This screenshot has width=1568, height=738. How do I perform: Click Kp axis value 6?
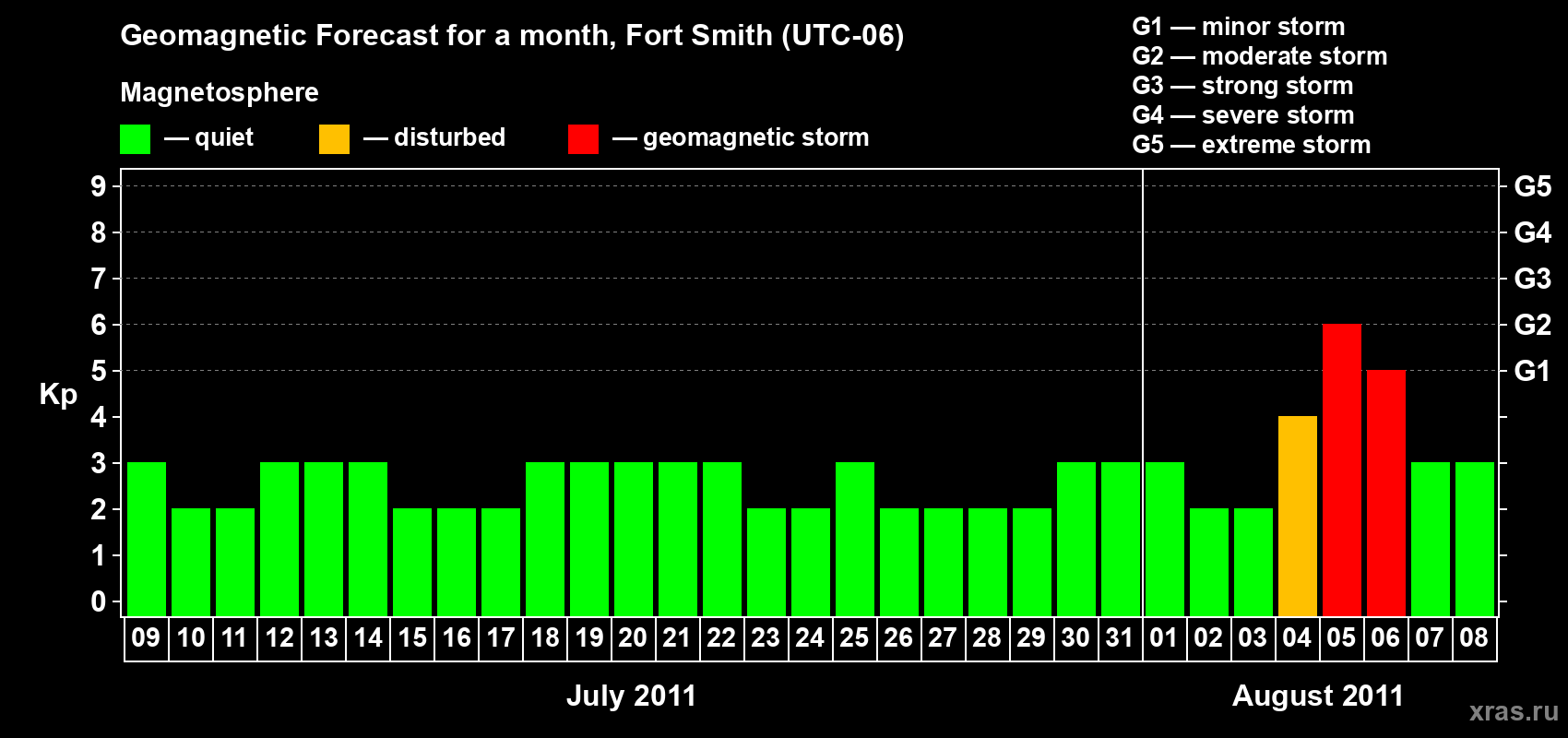click(x=99, y=325)
